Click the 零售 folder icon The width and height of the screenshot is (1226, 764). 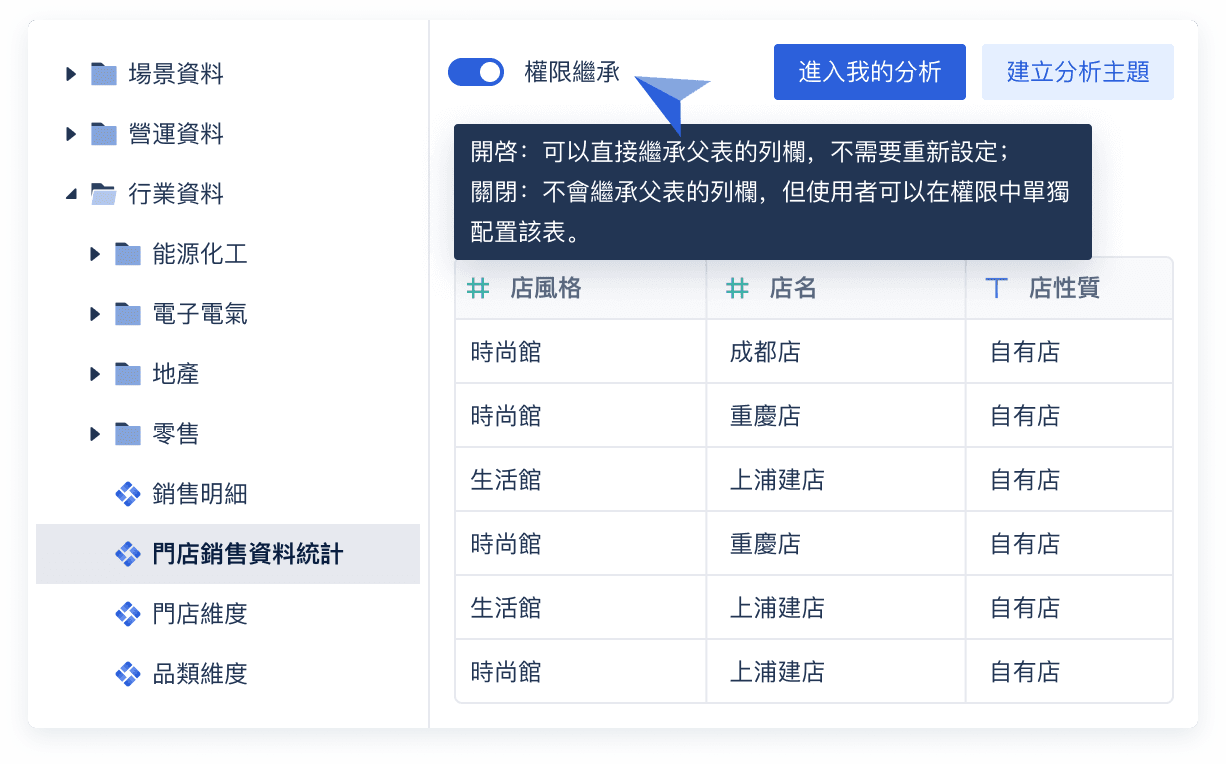128,434
